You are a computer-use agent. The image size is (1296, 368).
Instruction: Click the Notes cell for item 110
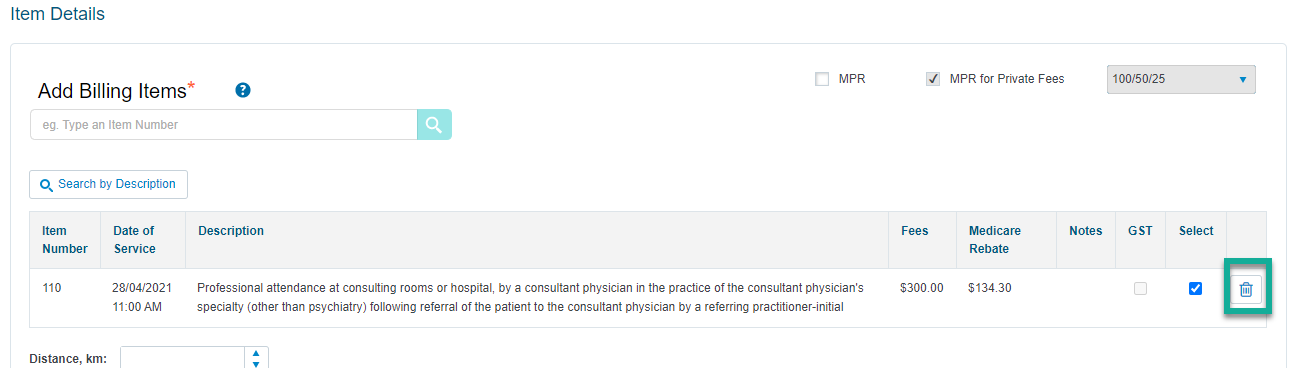coord(1085,297)
